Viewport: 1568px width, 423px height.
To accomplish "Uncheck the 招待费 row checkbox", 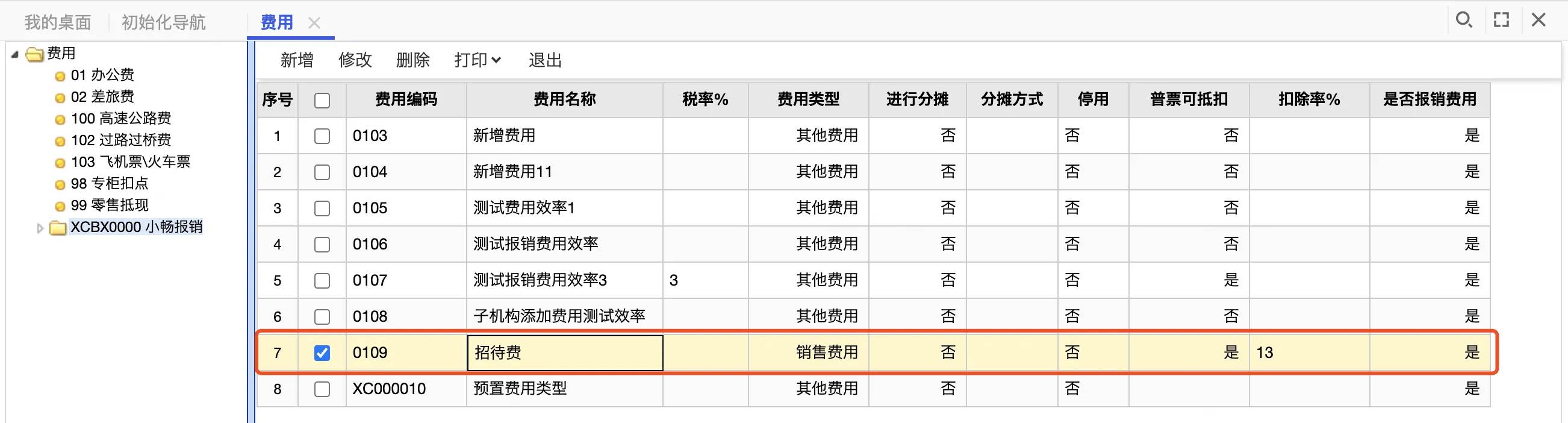I will tap(322, 353).
